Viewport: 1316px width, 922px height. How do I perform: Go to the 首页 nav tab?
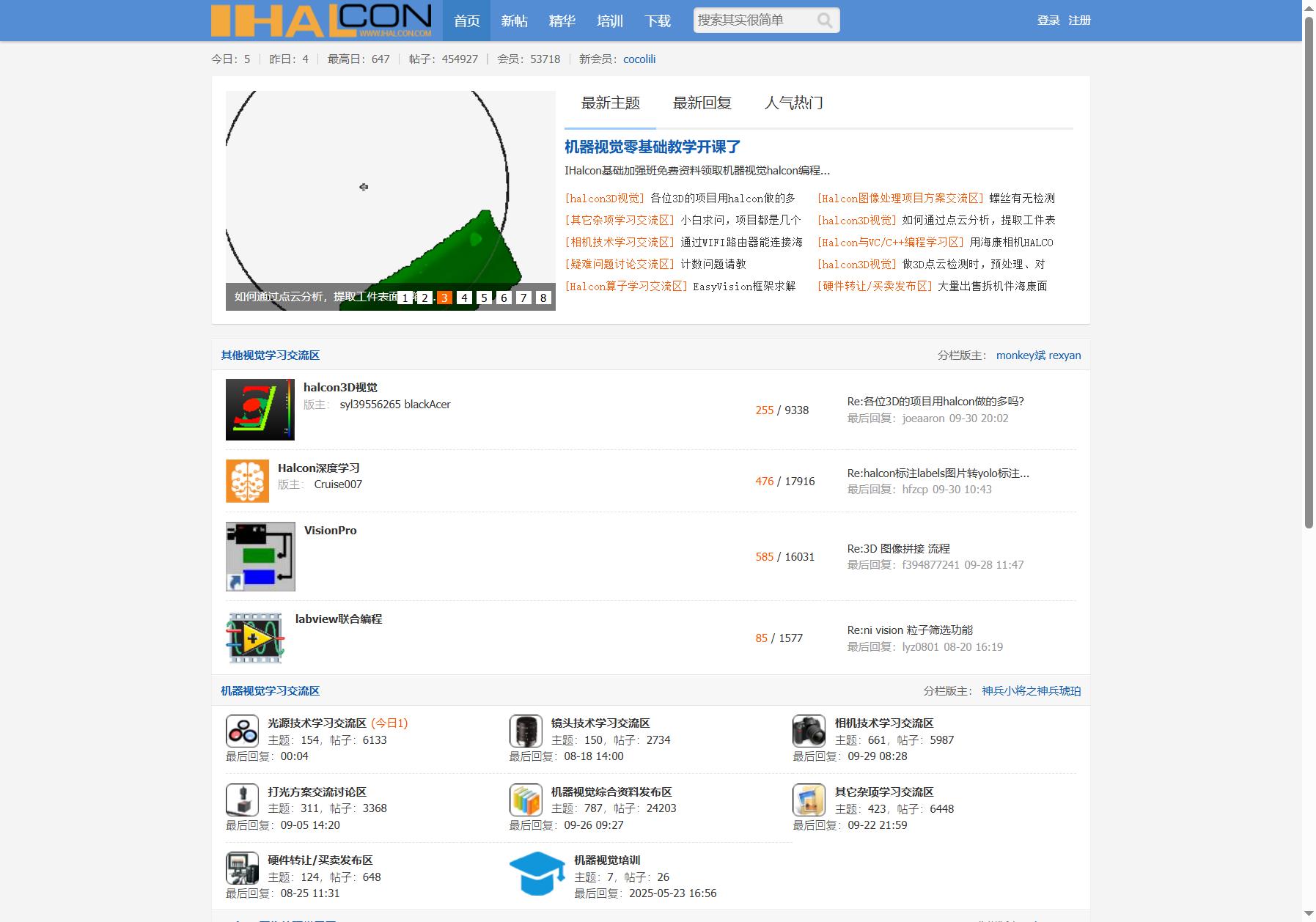tap(466, 21)
